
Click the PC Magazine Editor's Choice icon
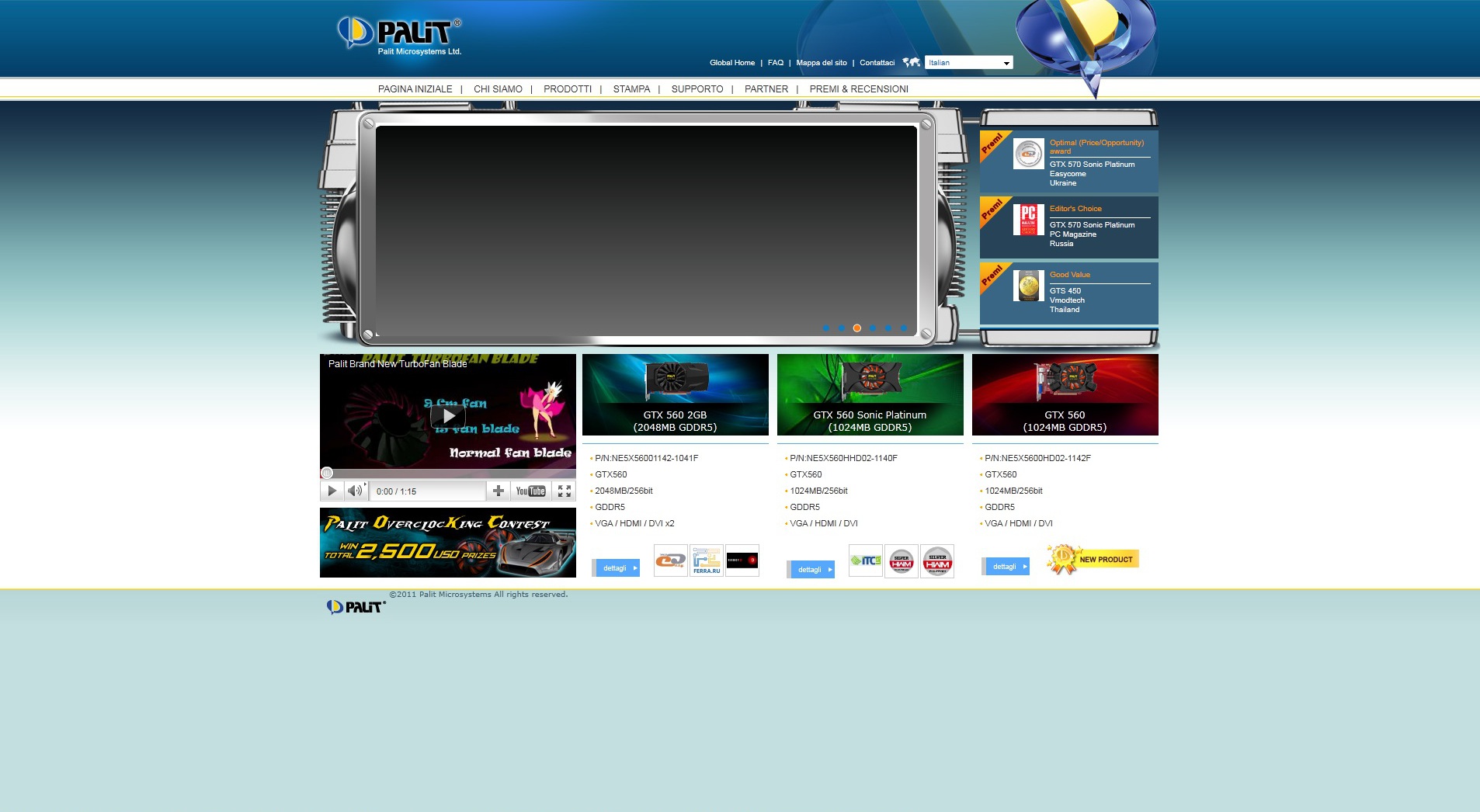point(1029,220)
